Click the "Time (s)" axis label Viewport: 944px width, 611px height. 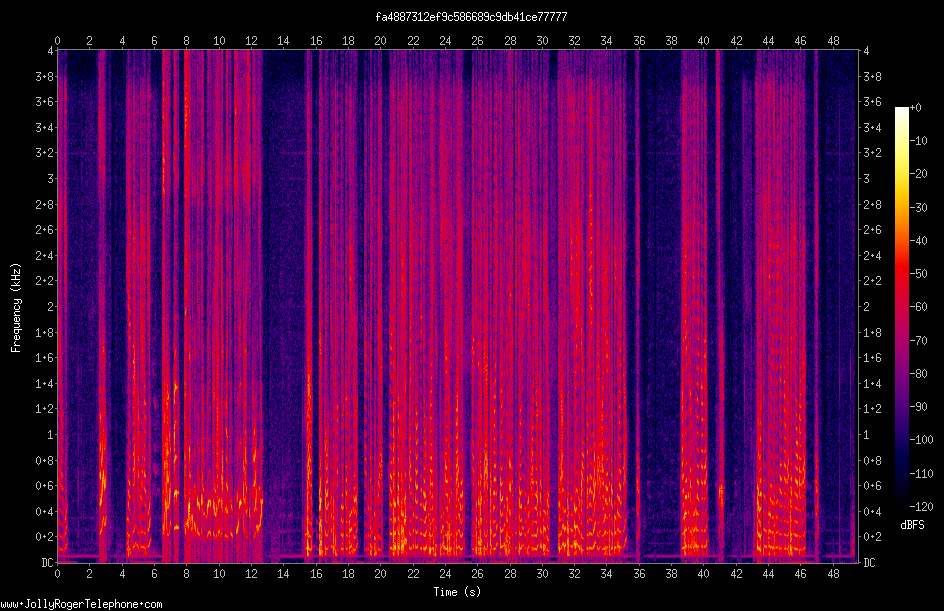[457, 592]
